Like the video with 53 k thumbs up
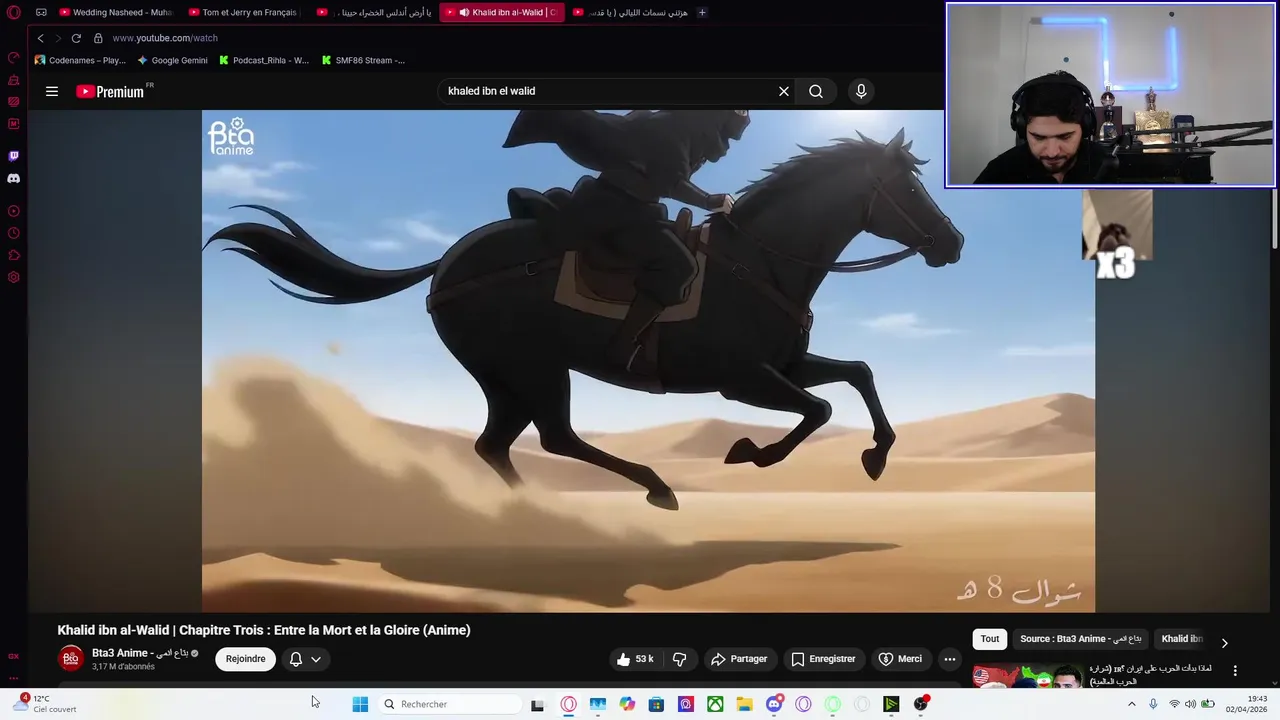Viewport: 1280px width, 720px height. [635, 659]
